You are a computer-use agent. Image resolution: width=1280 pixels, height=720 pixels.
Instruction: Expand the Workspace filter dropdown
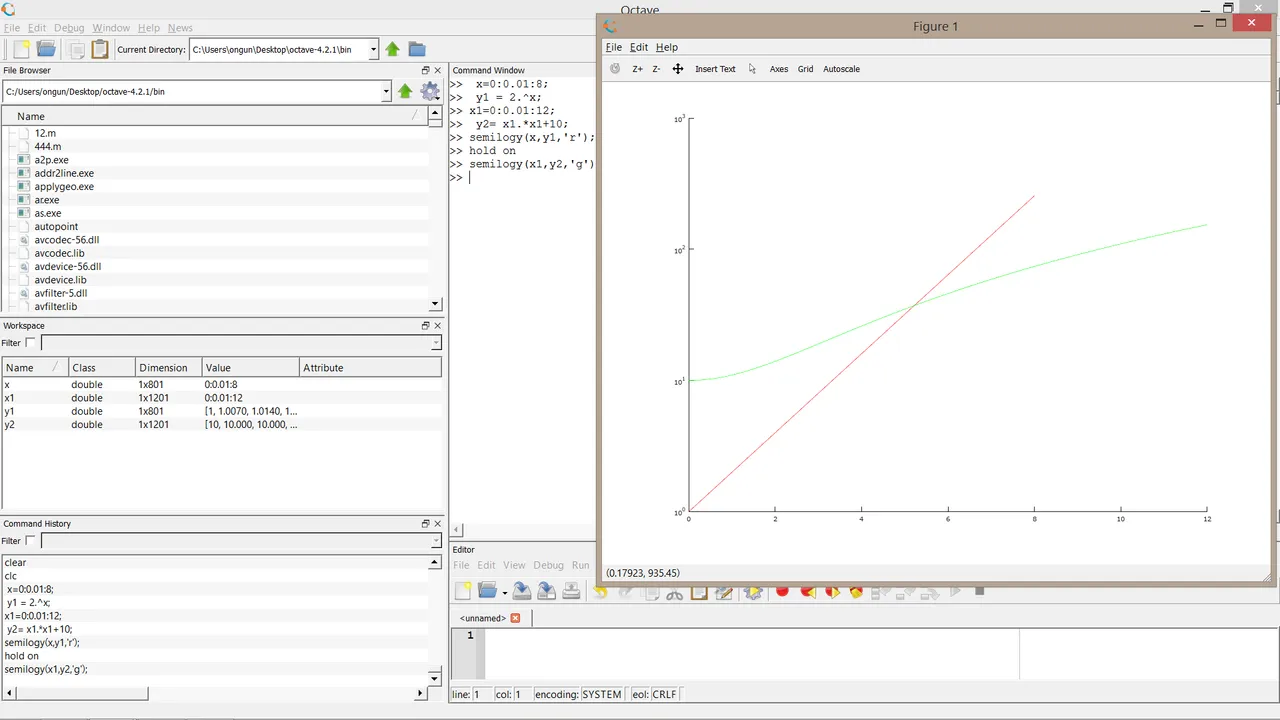pos(436,343)
